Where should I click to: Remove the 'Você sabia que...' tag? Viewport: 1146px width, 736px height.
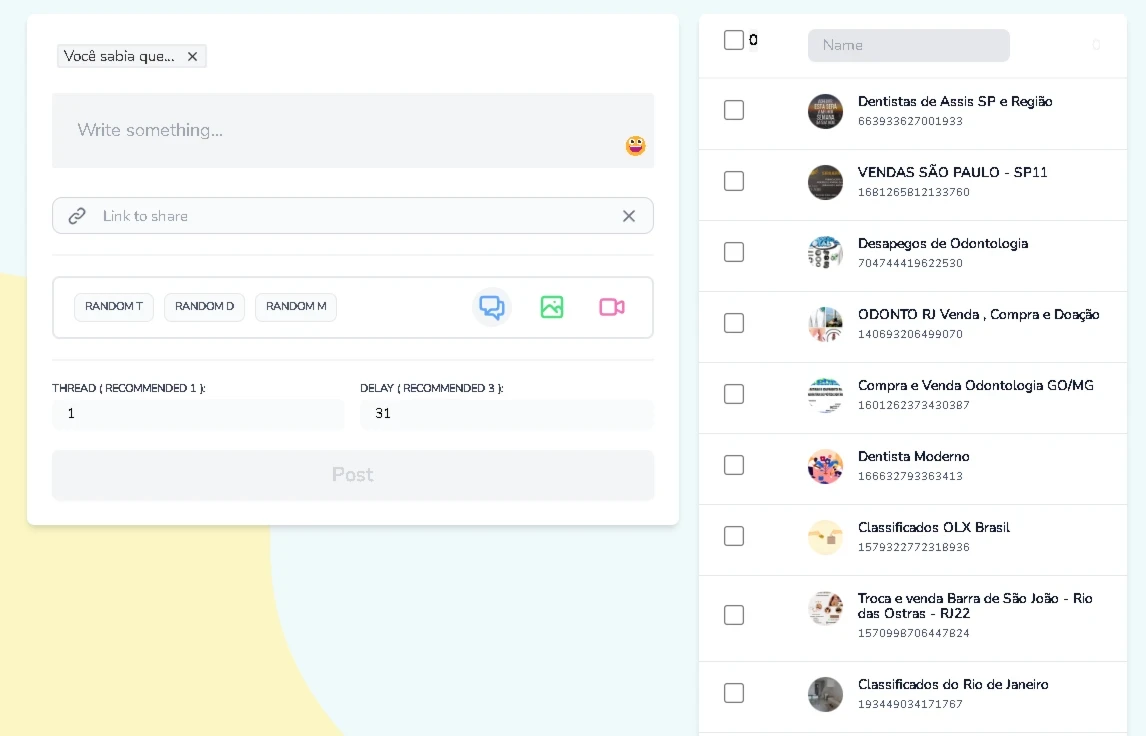(193, 57)
